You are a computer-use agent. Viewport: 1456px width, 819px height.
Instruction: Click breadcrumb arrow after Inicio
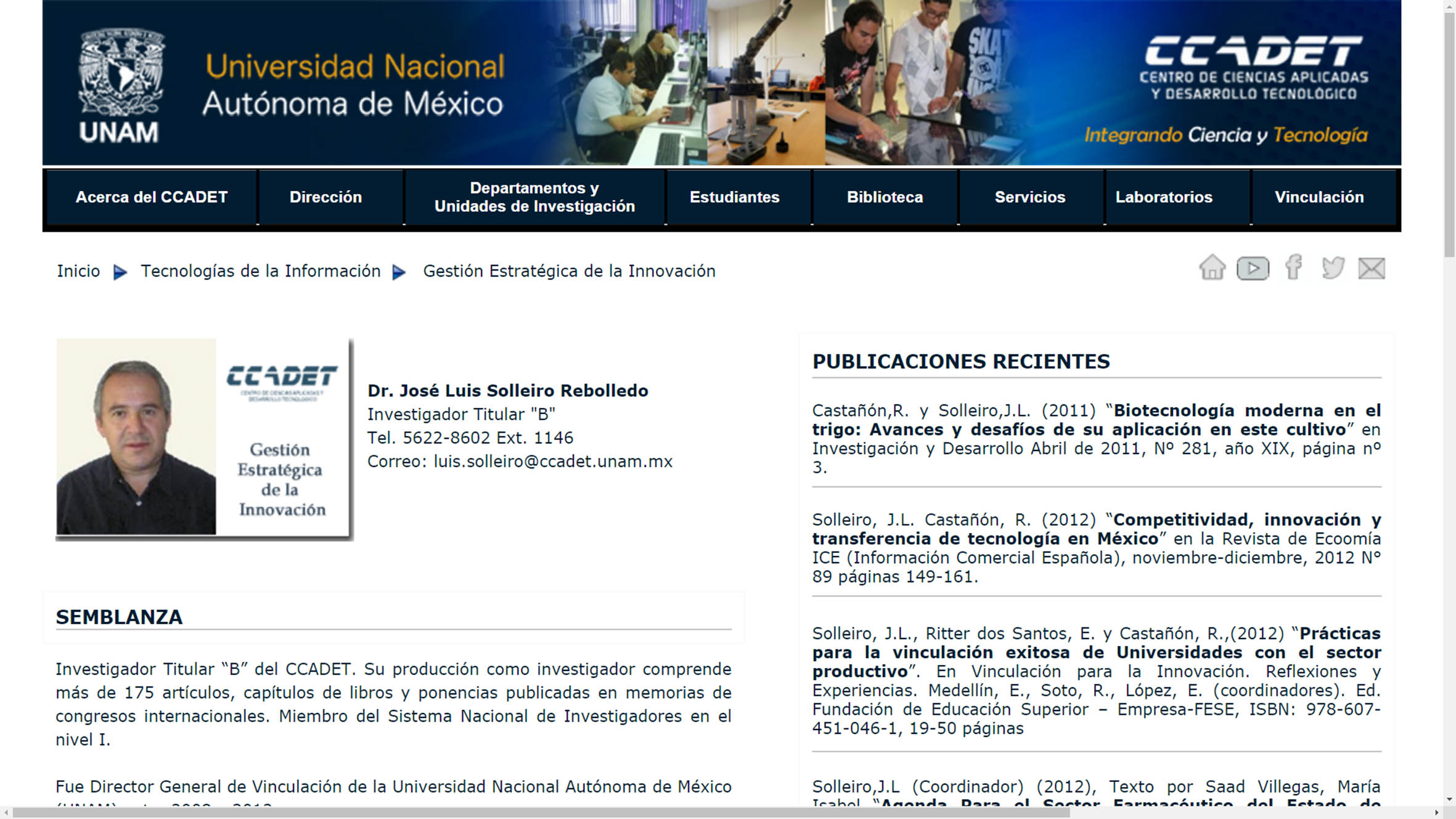(120, 272)
